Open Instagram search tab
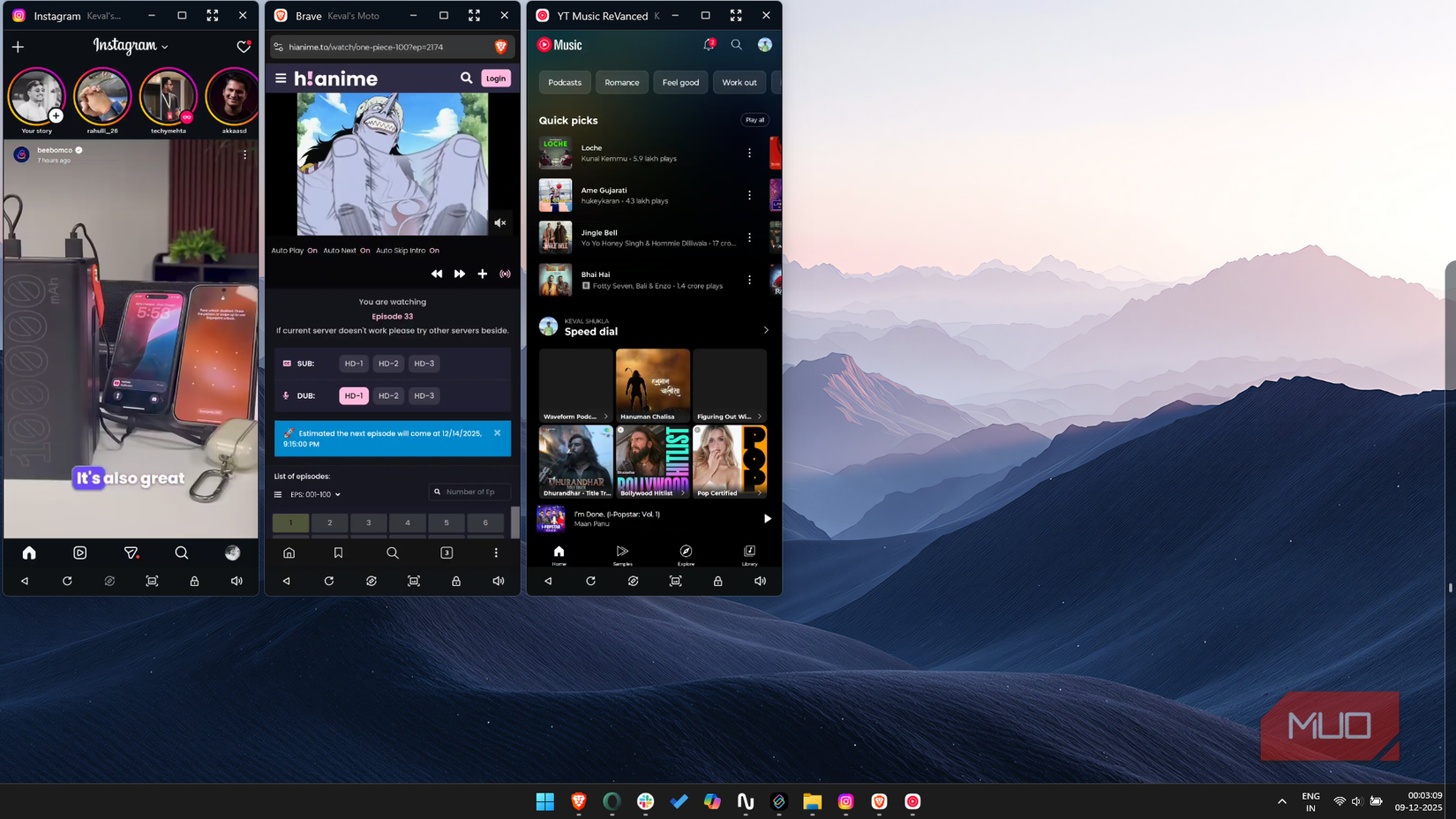 click(182, 552)
